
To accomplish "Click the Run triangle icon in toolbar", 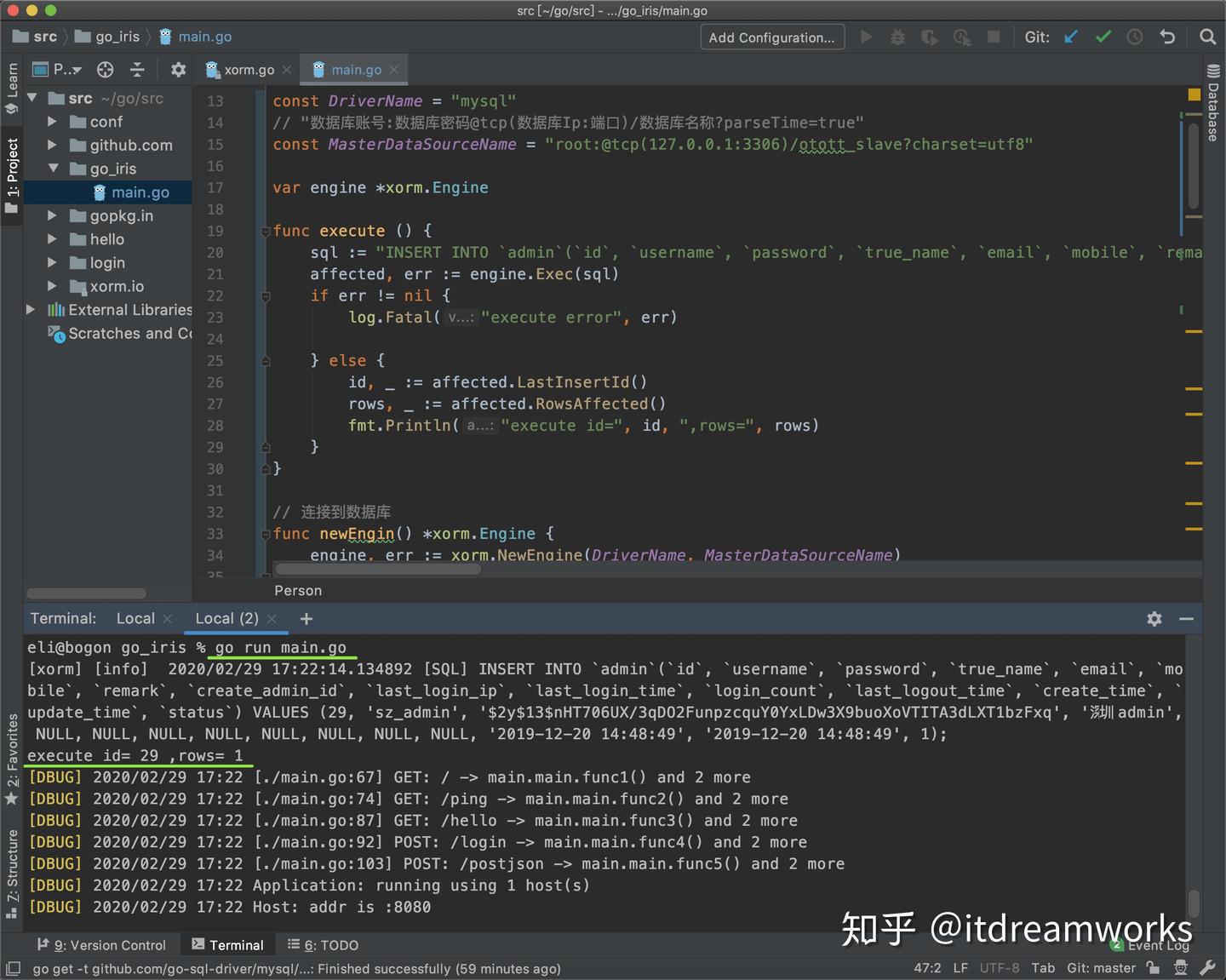I will (x=866, y=37).
